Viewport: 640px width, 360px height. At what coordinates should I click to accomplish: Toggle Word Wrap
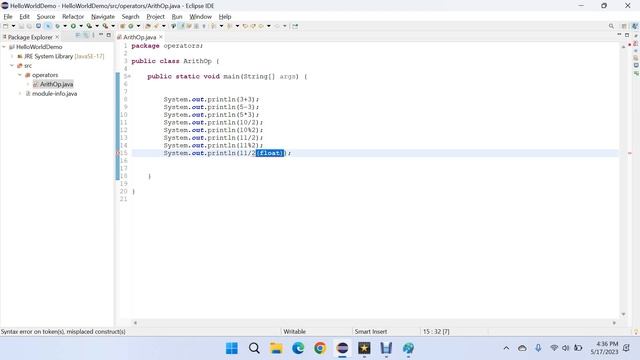pyautogui.click(x=189, y=26)
